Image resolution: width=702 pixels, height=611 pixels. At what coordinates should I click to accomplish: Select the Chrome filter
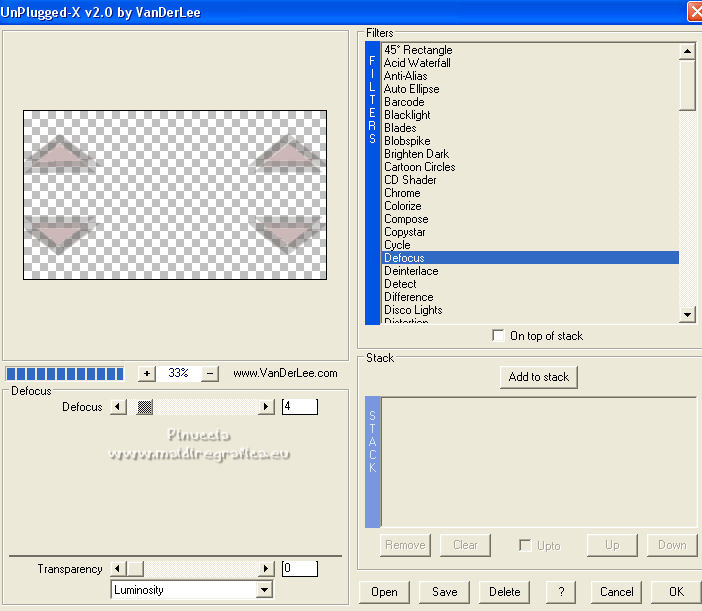point(531,192)
